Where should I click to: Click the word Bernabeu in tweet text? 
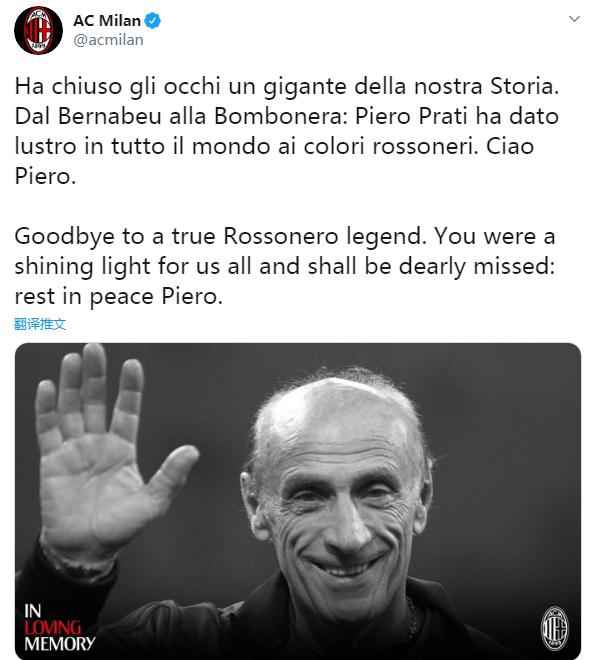110,116
